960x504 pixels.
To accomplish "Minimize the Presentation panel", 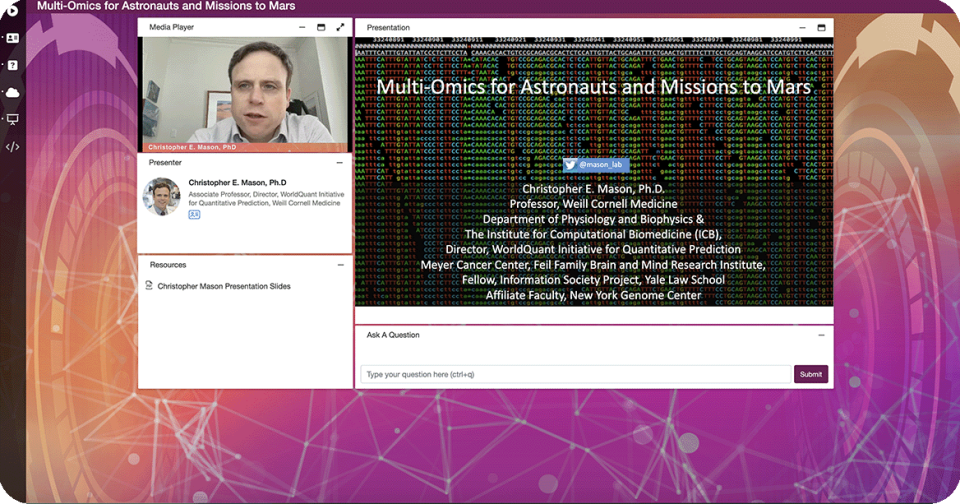I will pyautogui.click(x=802, y=28).
